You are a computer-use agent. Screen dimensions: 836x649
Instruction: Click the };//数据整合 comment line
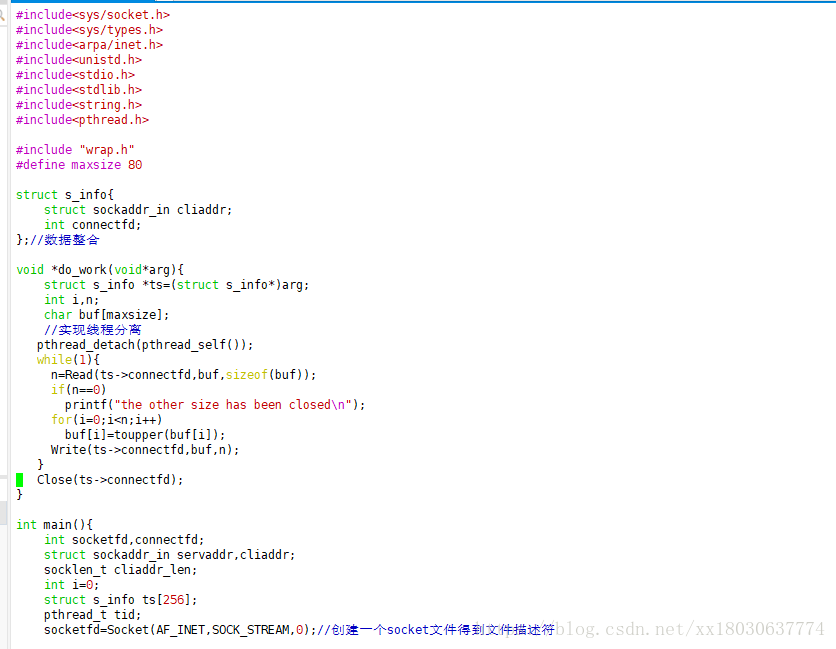point(58,239)
